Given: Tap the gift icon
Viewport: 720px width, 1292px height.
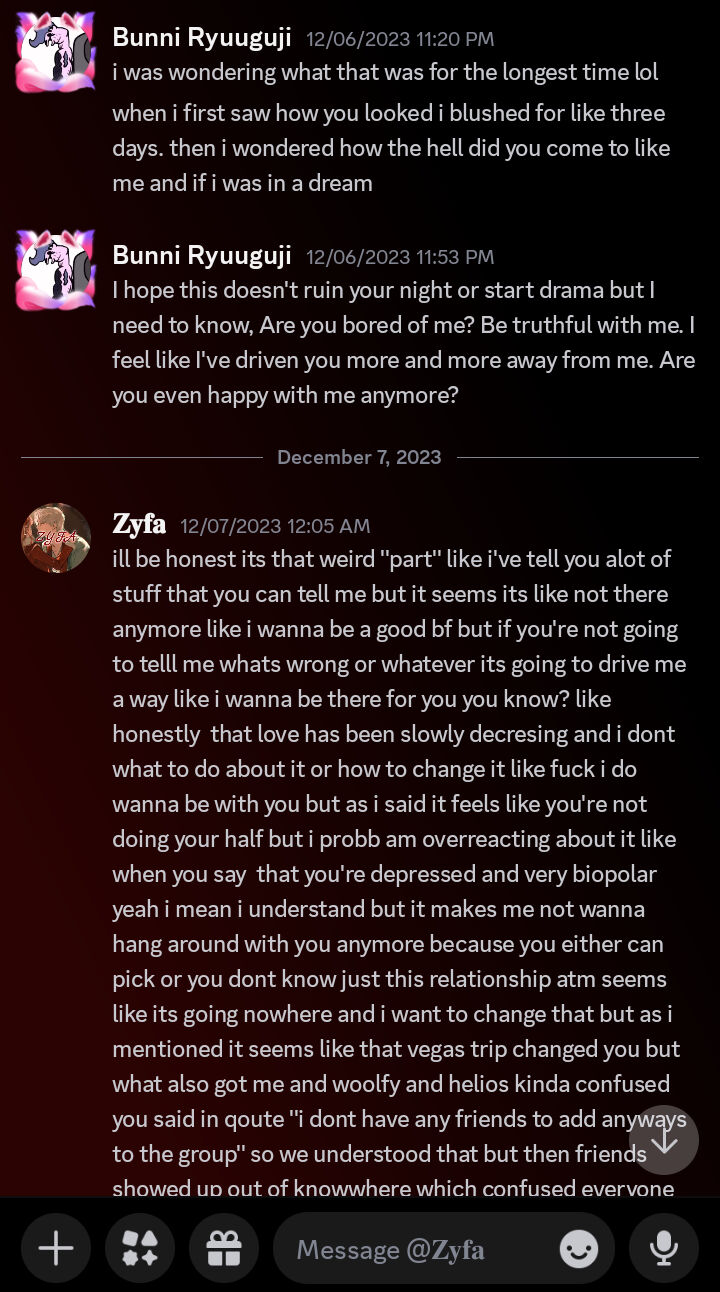Looking at the screenshot, I should pos(224,1248).
